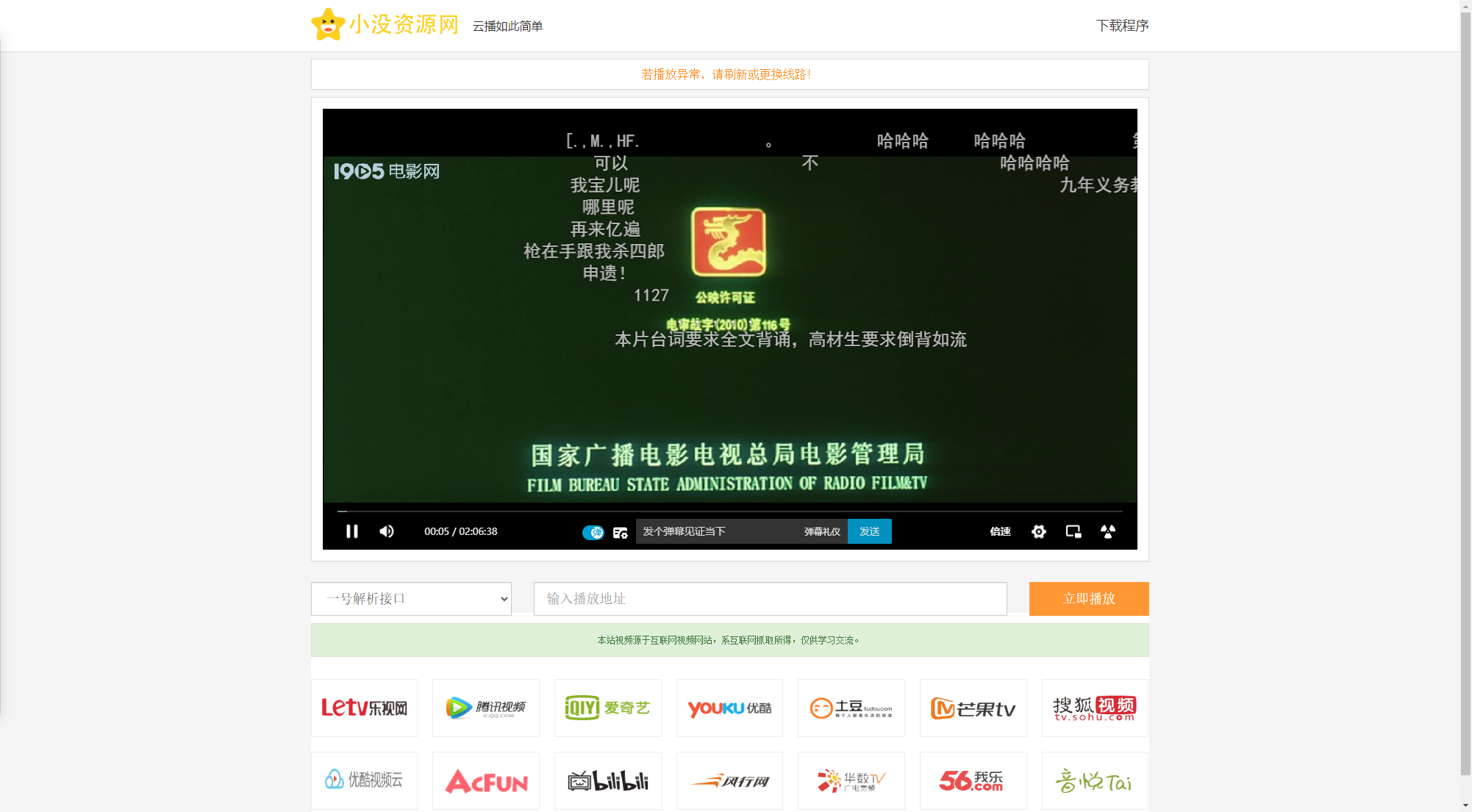Click the 小没资源网 site title text
Viewport: 1472px width, 812px height.
[404, 25]
